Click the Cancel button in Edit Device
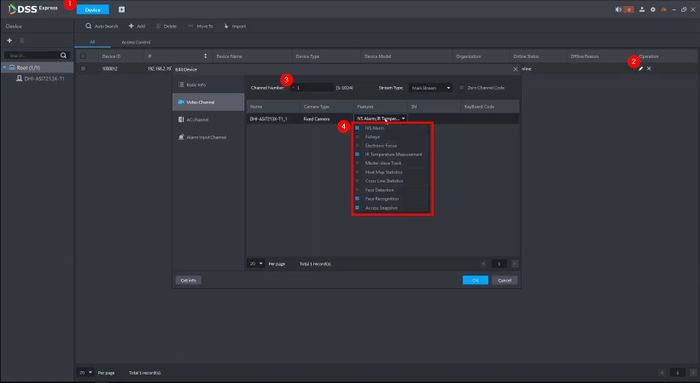Viewport: 700px width, 383px height. [x=504, y=280]
